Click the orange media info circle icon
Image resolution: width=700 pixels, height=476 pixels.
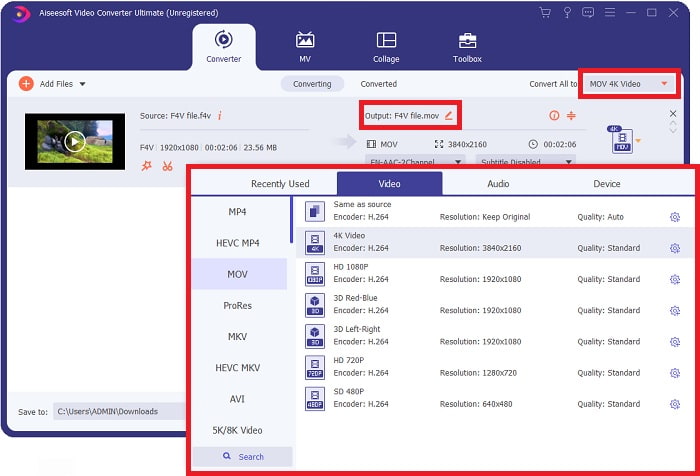coord(554,116)
